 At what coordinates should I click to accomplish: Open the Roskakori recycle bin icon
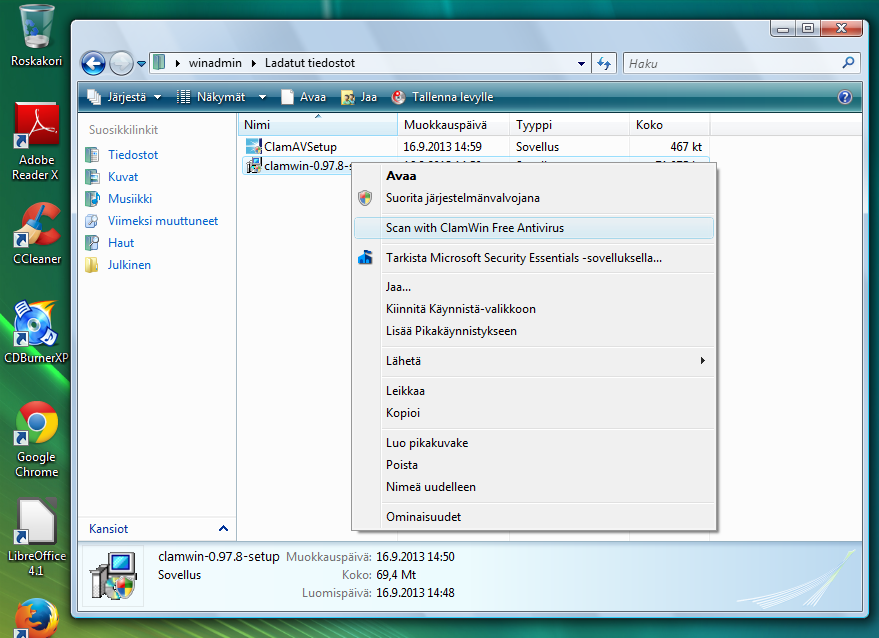pyautogui.click(x=37, y=35)
